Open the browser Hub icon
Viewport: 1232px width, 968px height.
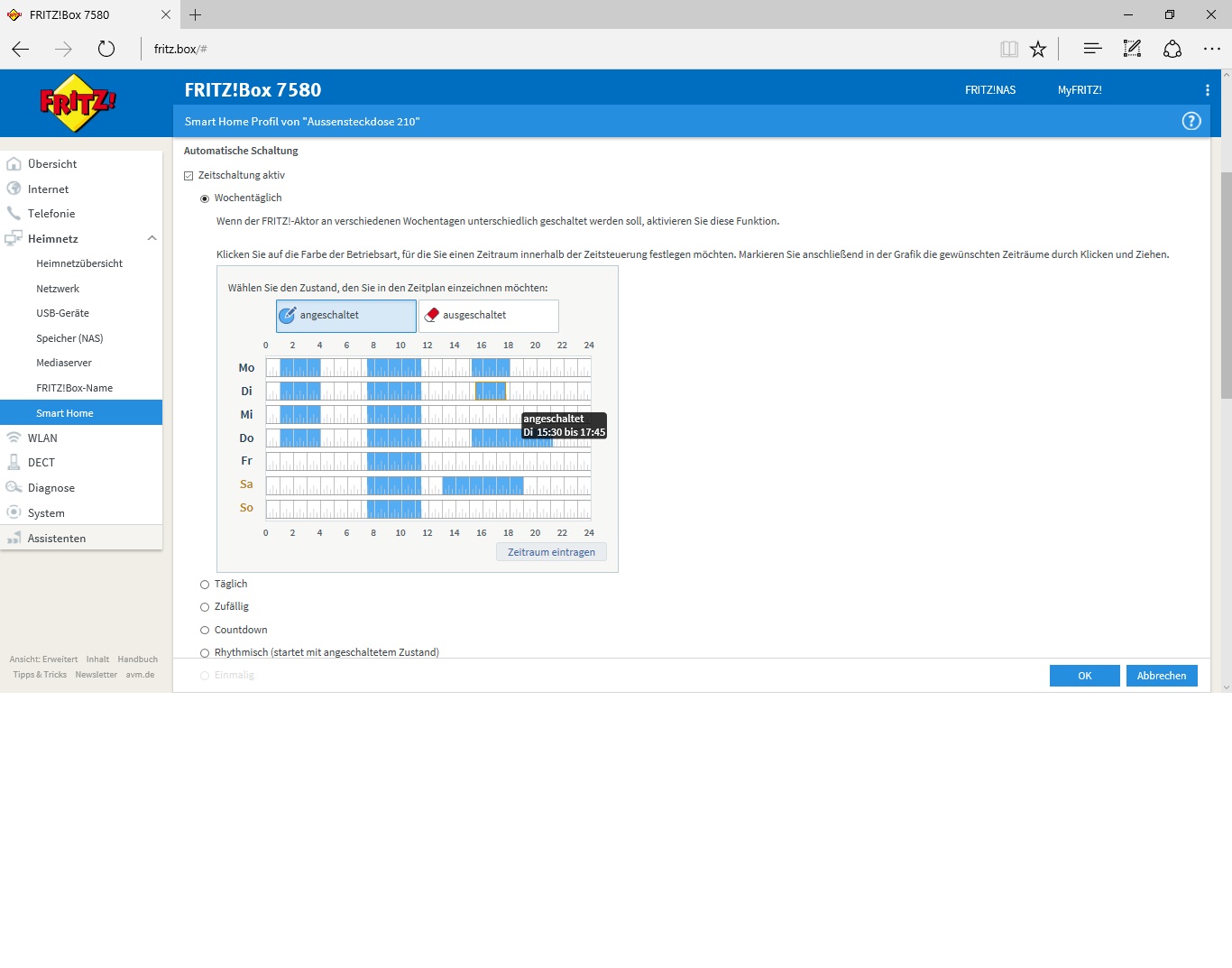[1092, 49]
